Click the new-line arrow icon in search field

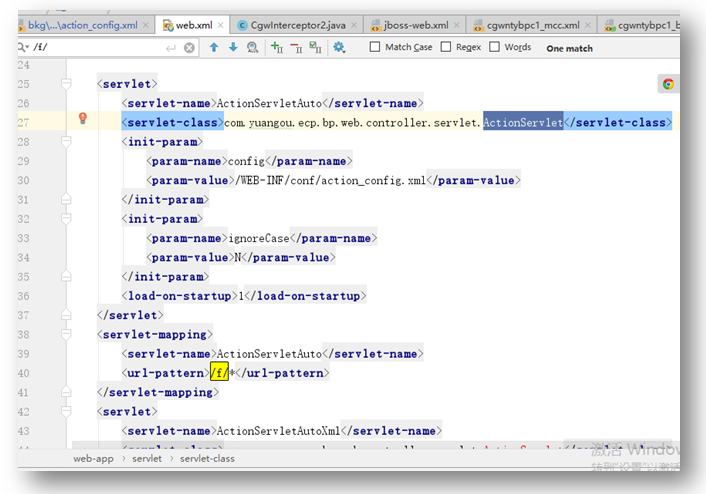click(x=171, y=48)
